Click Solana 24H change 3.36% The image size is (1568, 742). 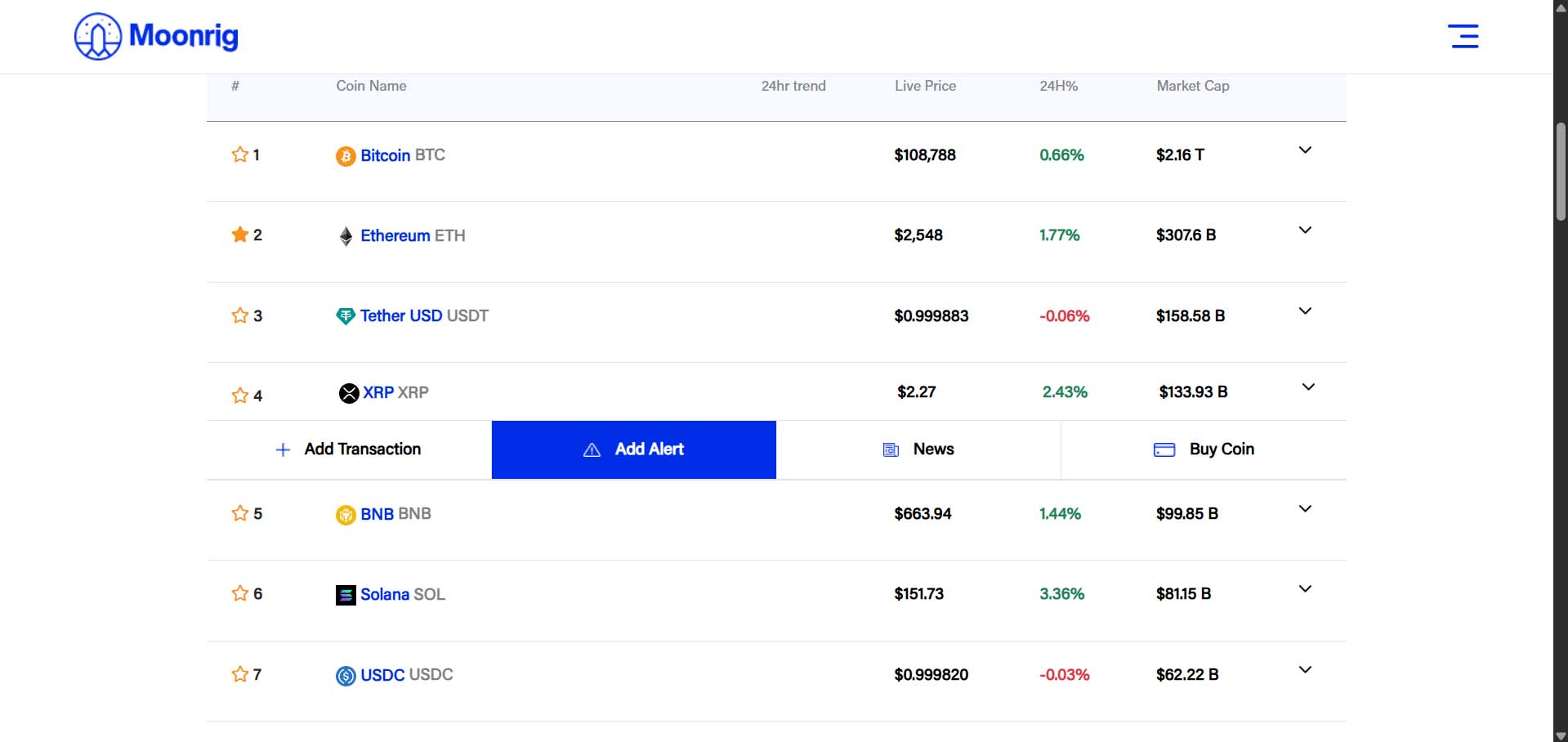click(x=1061, y=593)
